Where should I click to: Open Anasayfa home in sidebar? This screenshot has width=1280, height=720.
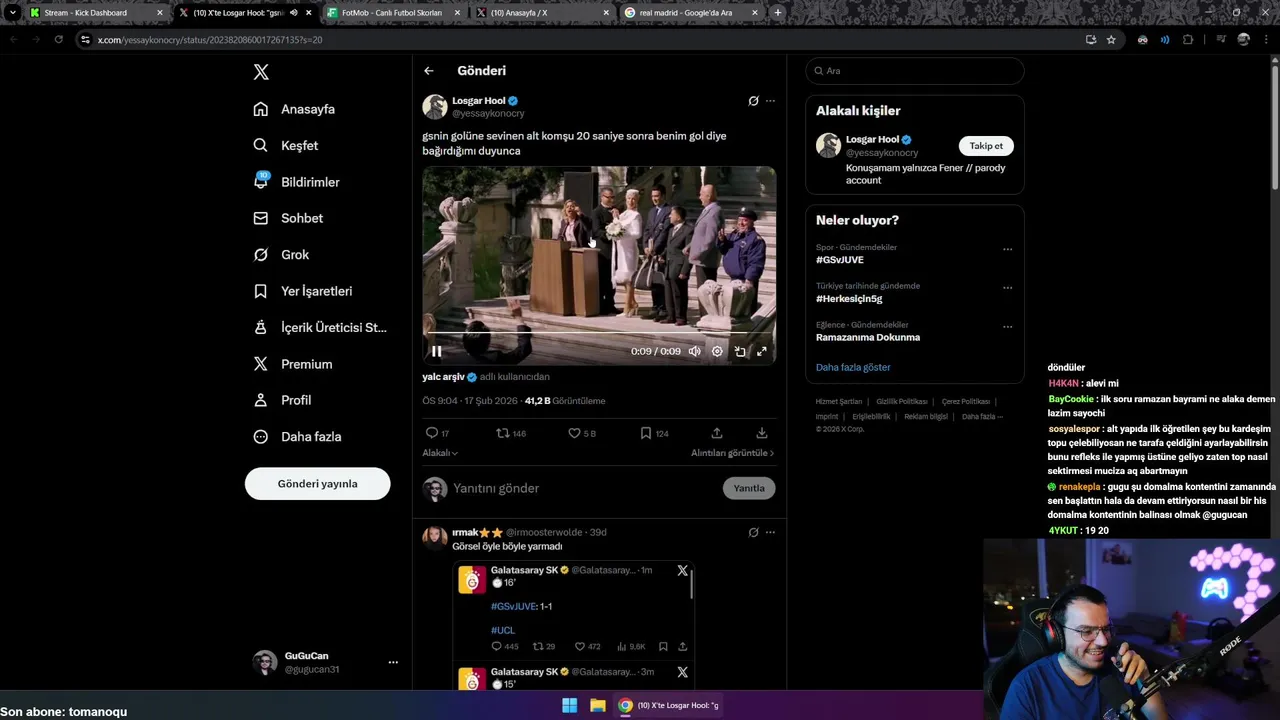pyautogui.click(x=294, y=109)
